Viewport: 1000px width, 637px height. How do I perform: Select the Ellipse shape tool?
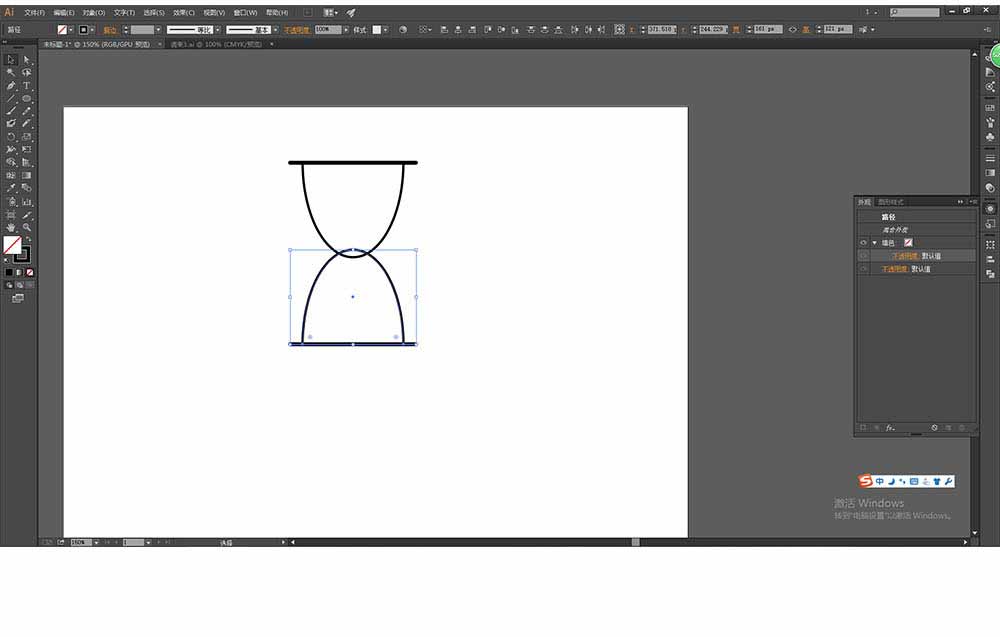(27, 98)
